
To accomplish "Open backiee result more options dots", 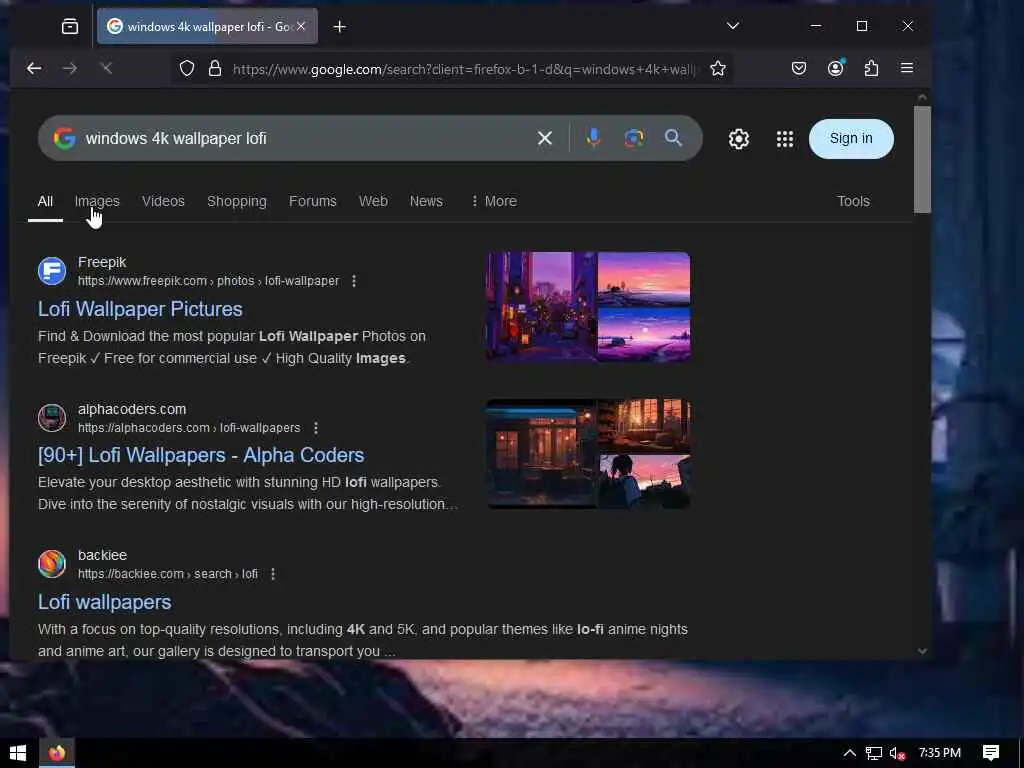I will click(x=273, y=574).
